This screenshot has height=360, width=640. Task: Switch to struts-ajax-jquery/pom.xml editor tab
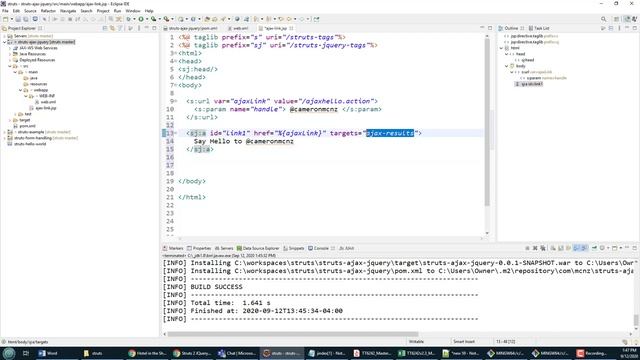pyautogui.click(x=191, y=28)
